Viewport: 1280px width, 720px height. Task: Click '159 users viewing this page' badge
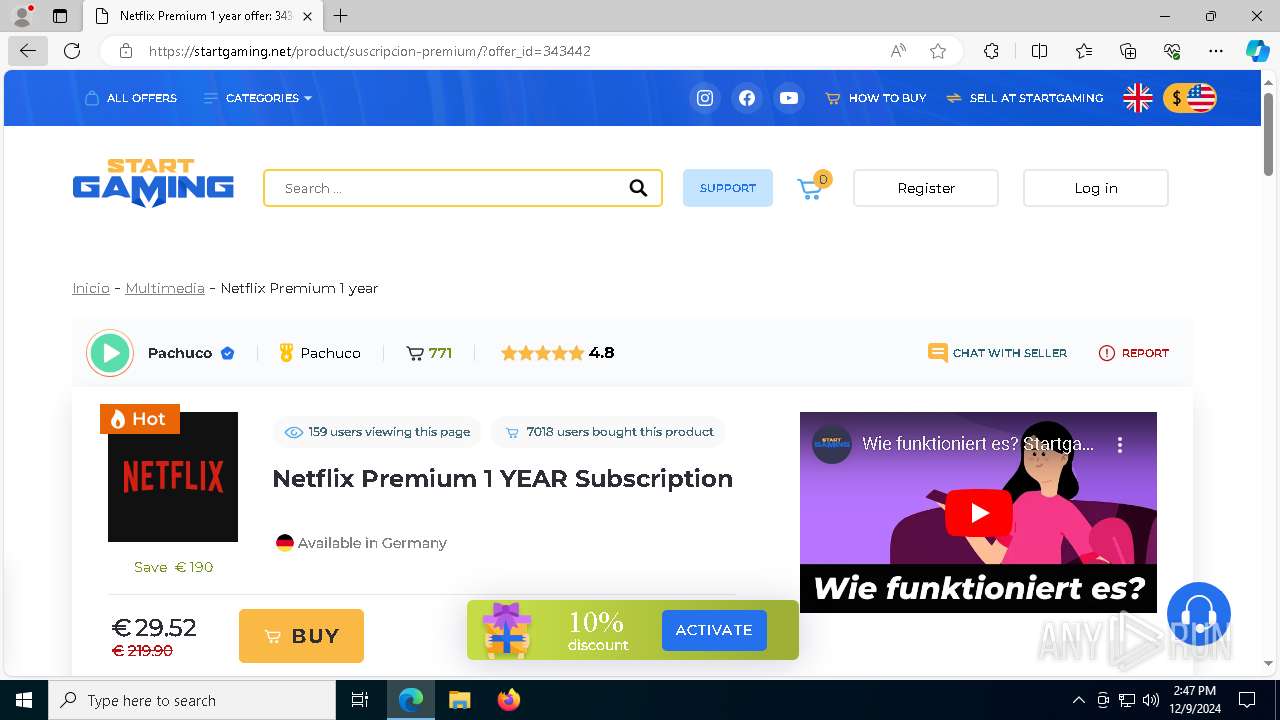pyautogui.click(x=377, y=432)
